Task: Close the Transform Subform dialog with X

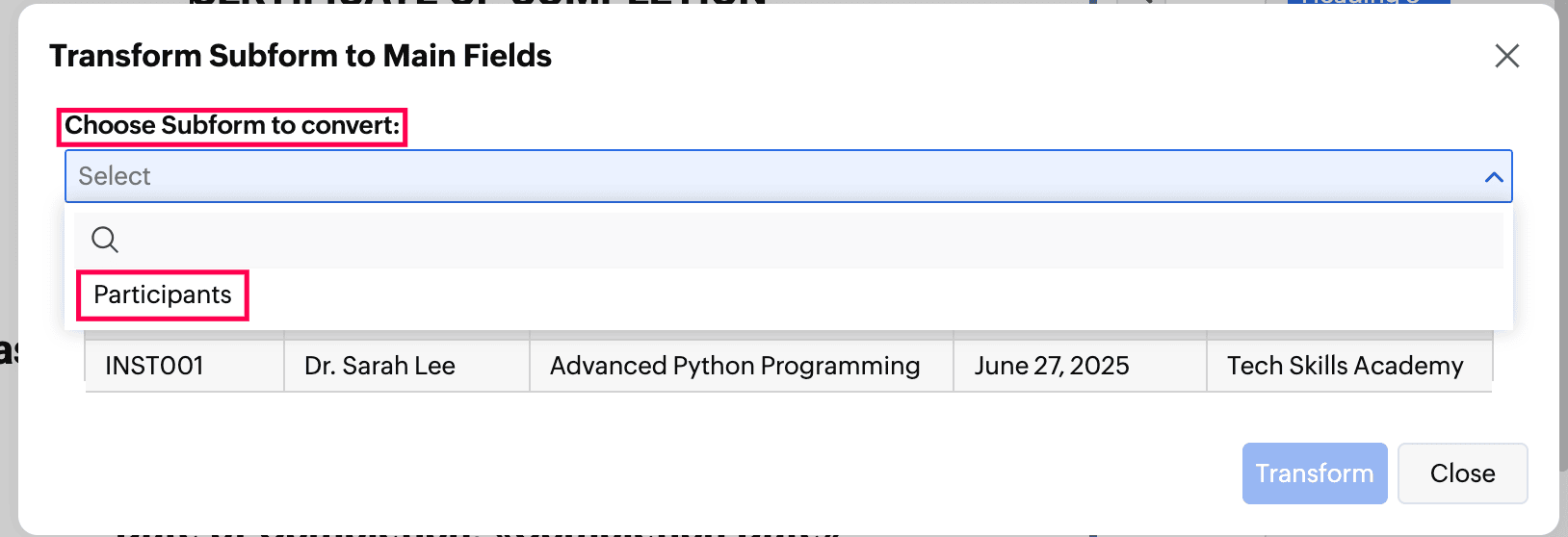Action: tap(1507, 56)
